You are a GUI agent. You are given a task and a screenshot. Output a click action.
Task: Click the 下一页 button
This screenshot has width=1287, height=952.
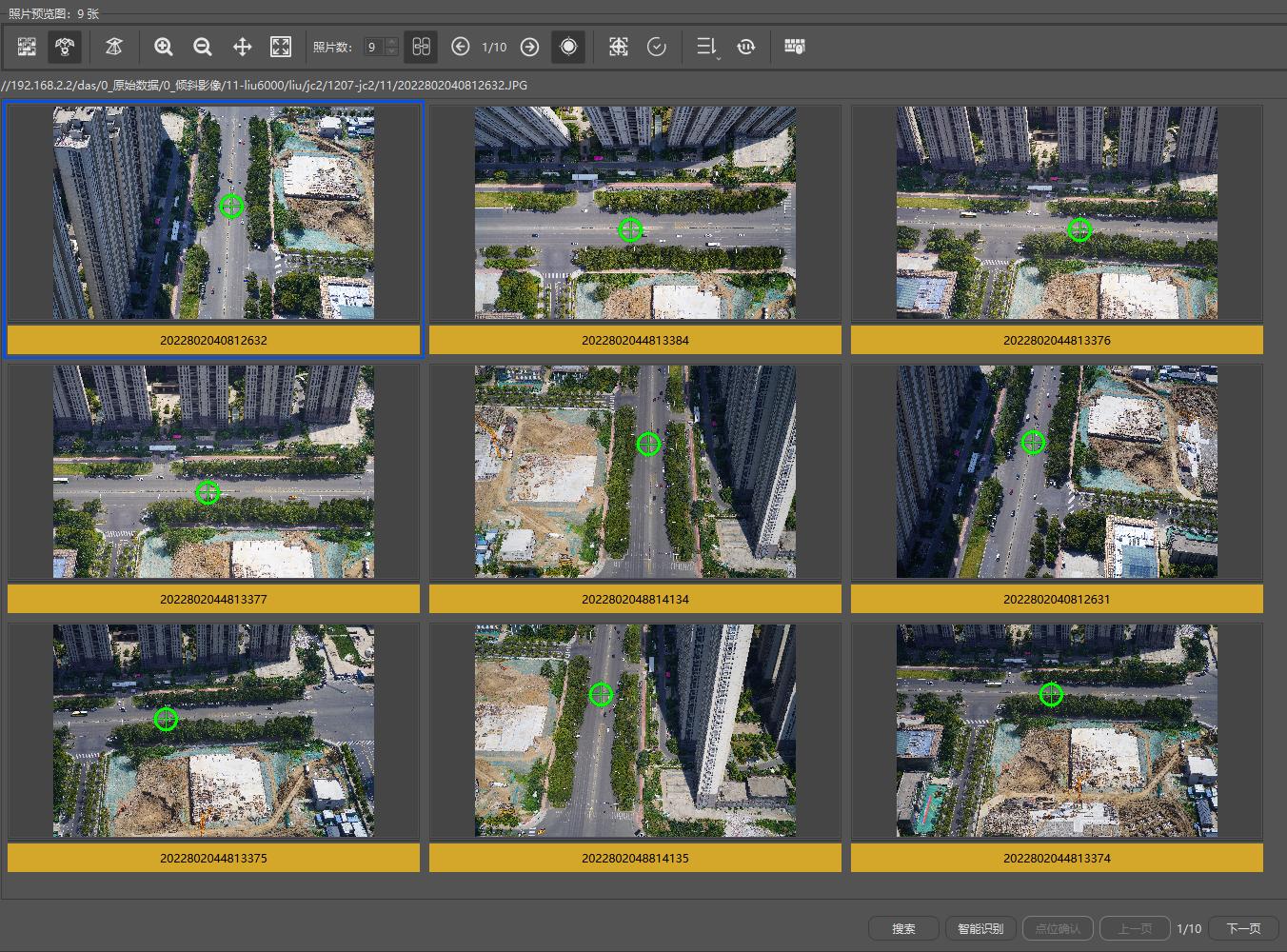coord(1243,928)
